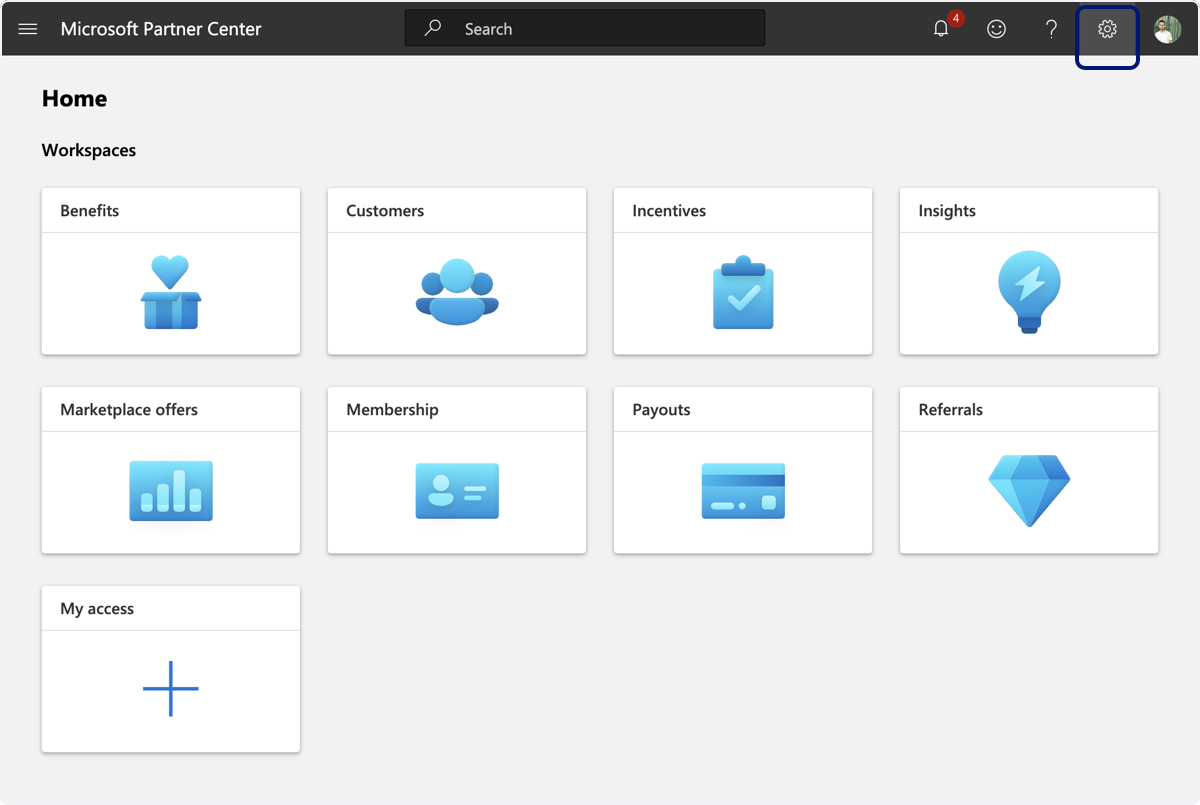This screenshot has width=1200, height=805.
Task: Open the help question mark icon
Action: point(1051,29)
